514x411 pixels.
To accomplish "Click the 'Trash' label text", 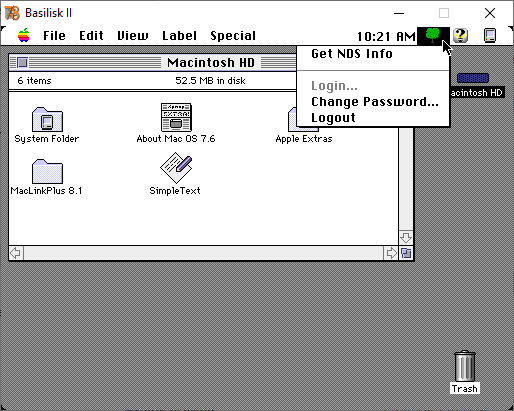I will pos(465,389).
